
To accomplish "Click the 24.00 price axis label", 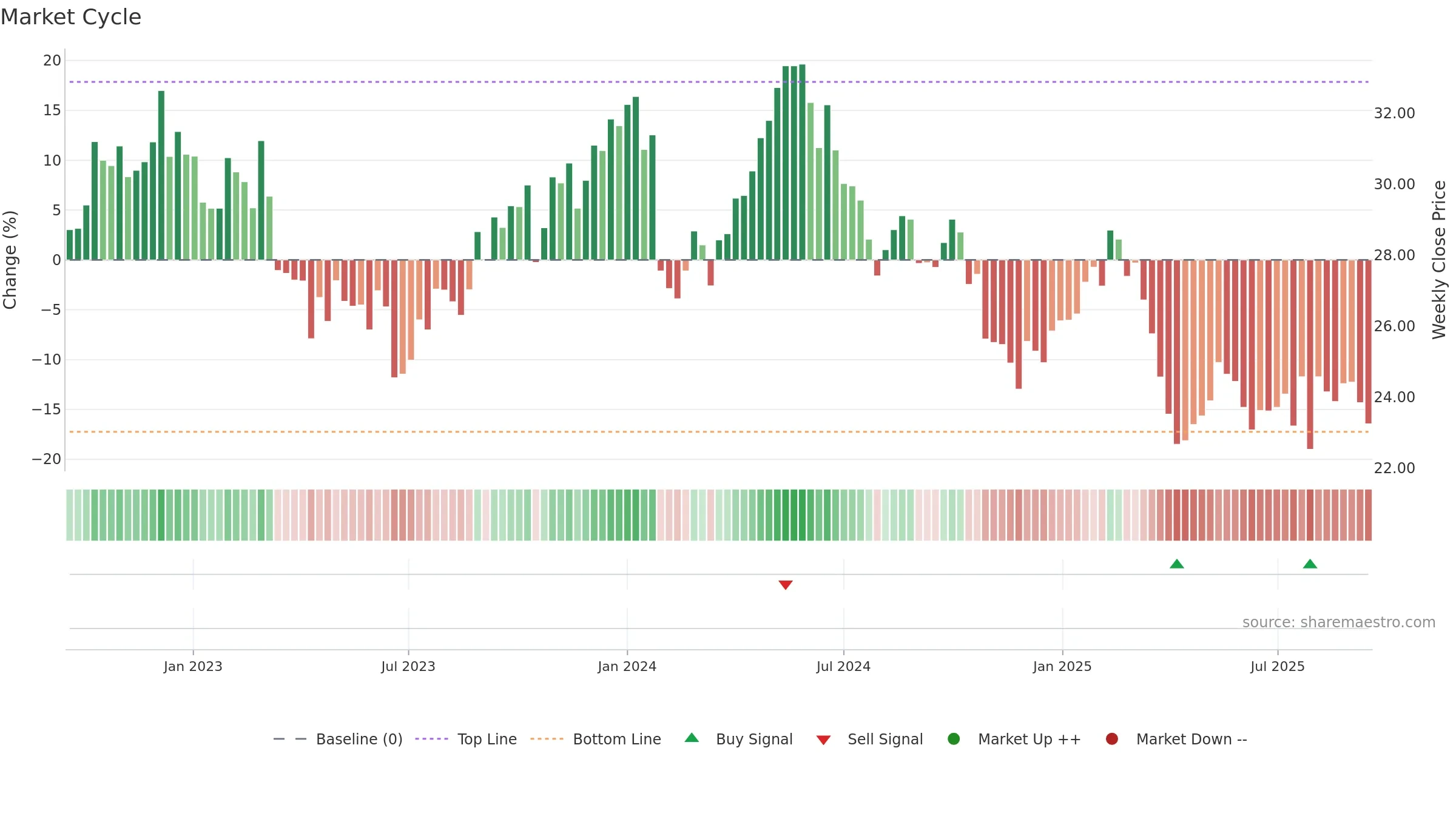I will click(x=1394, y=397).
